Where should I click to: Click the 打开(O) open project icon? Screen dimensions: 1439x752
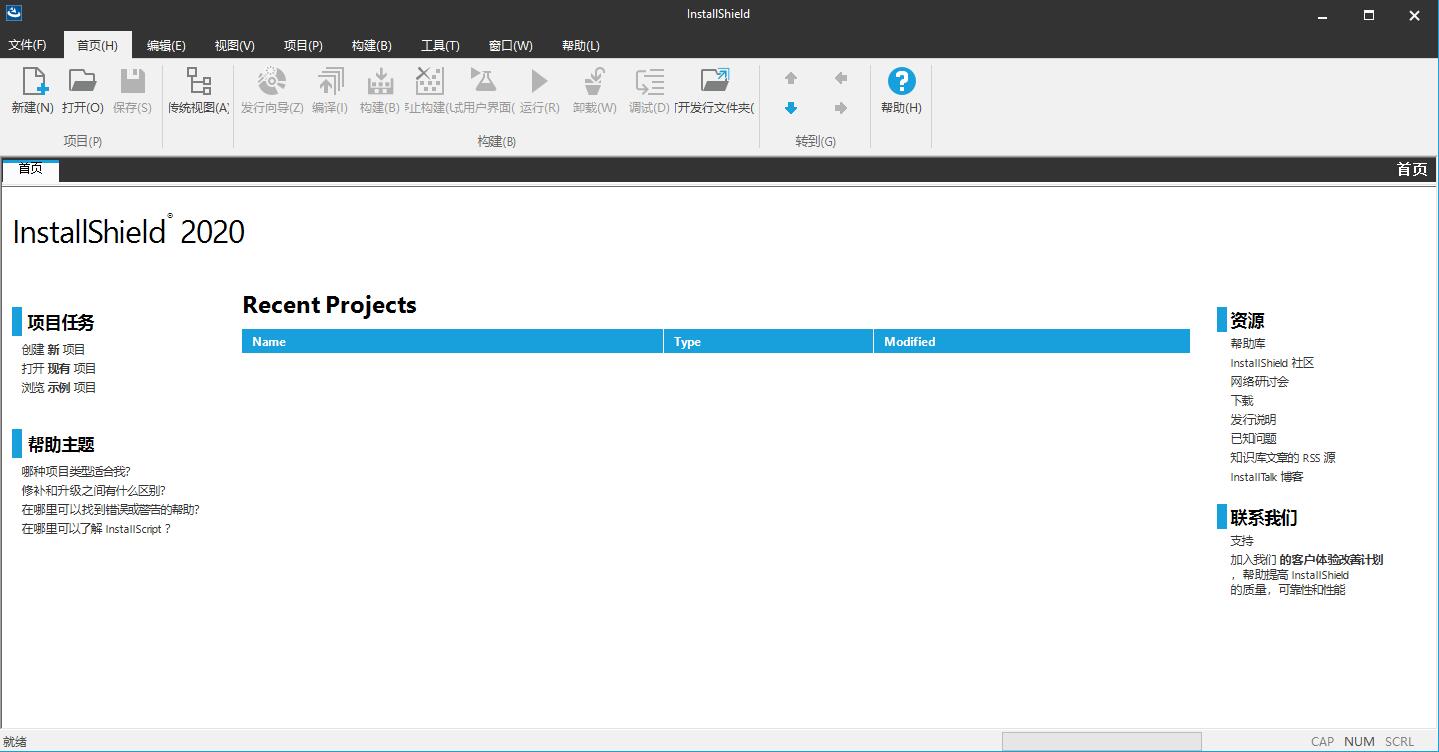point(82,81)
